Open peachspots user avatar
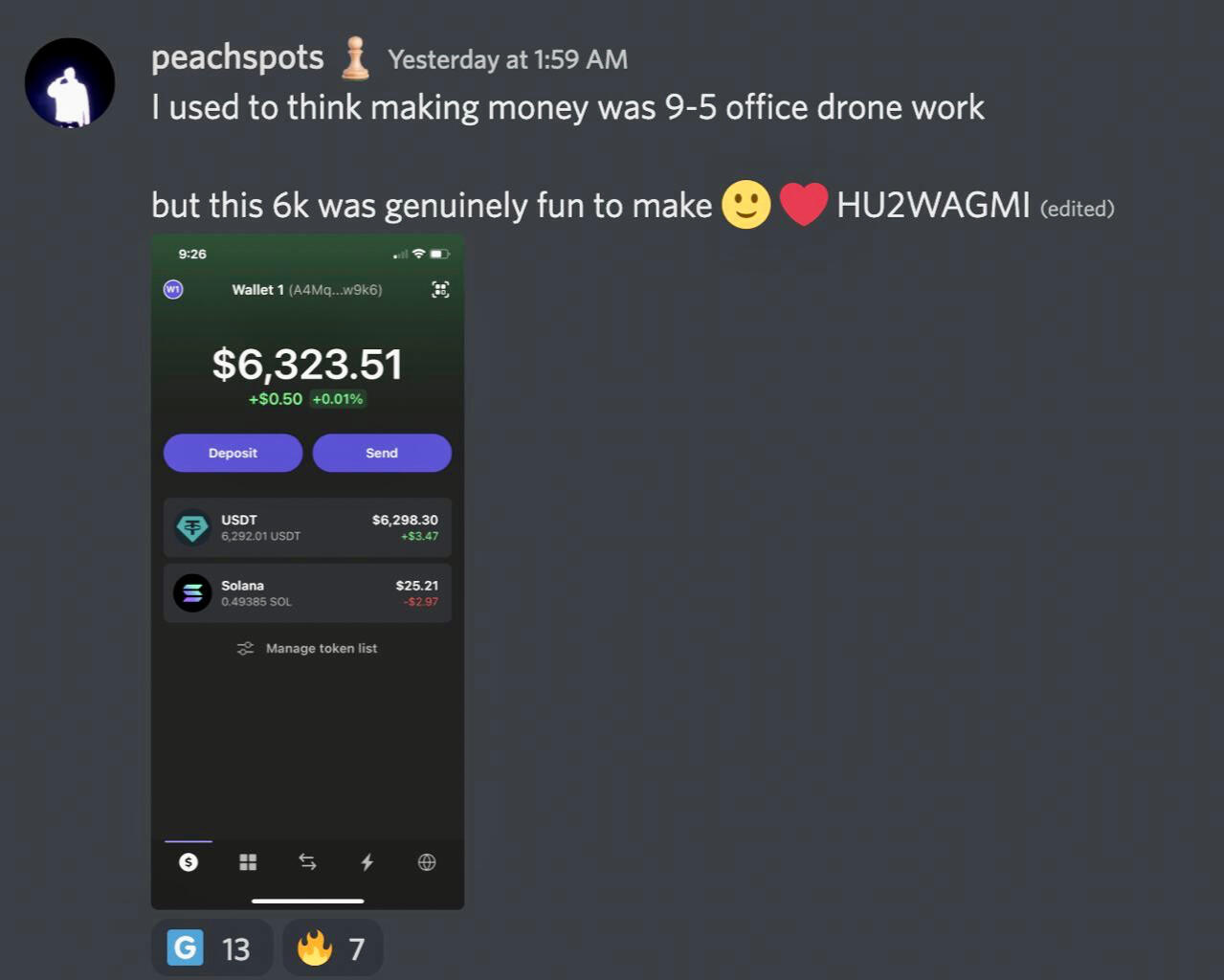 pyautogui.click(x=70, y=83)
